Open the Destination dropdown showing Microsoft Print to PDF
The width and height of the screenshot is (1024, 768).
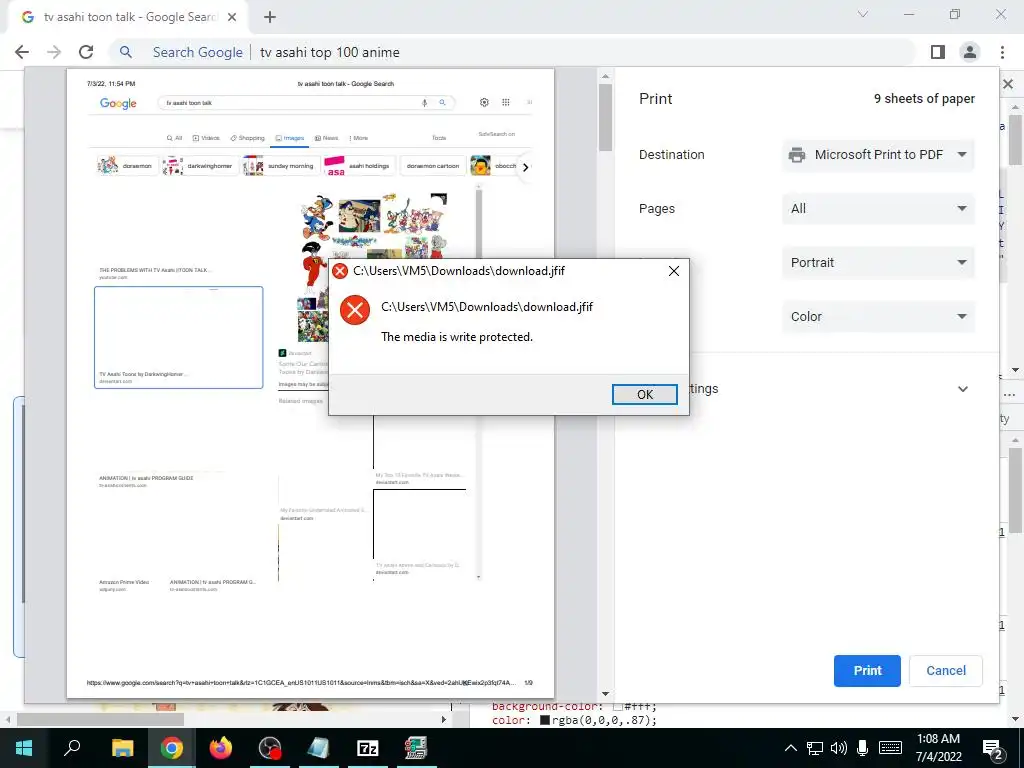[x=878, y=155]
